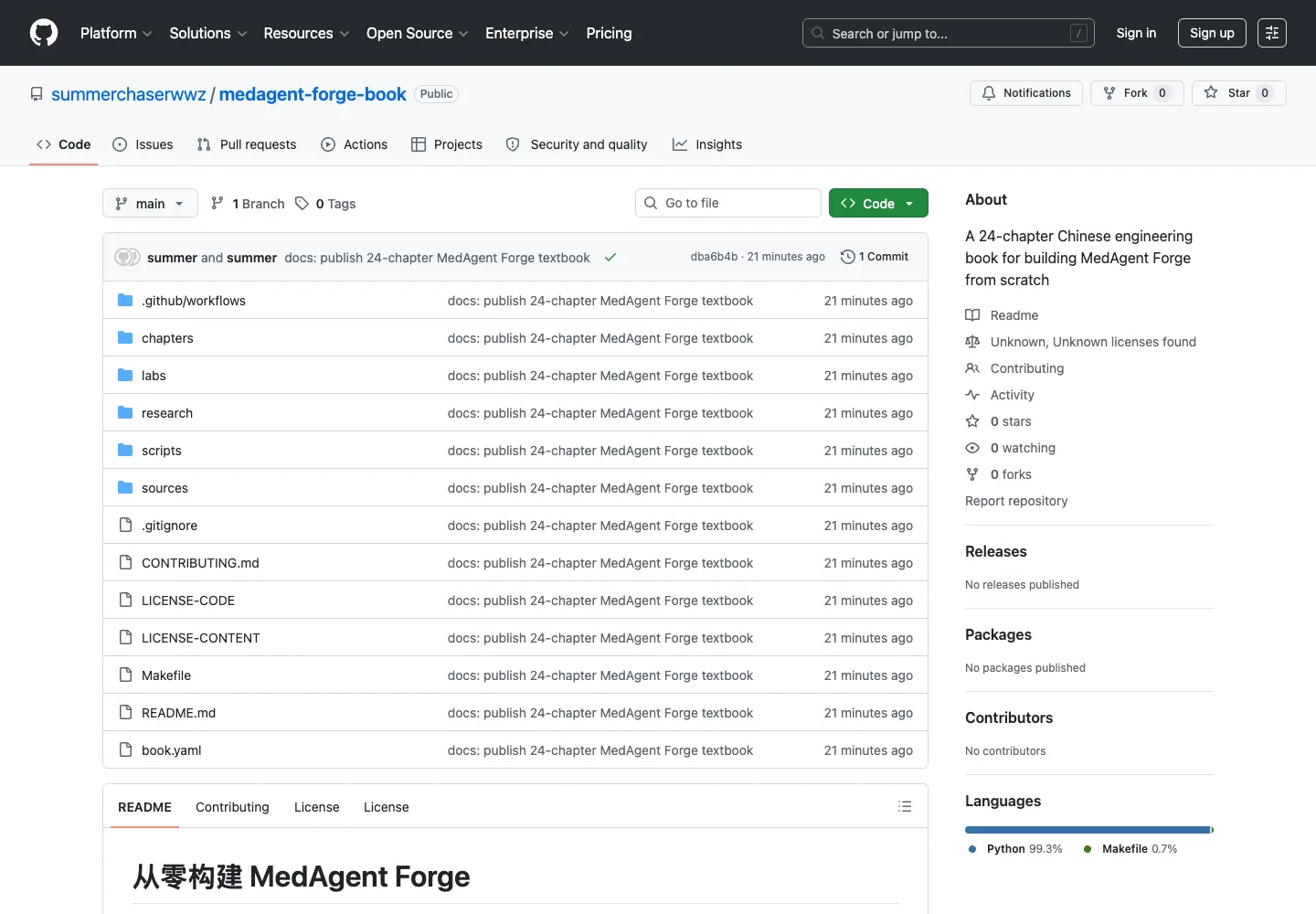This screenshot has height=914, width=1316.
Task: Expand the Solutions menu
Action: [208, 33]
